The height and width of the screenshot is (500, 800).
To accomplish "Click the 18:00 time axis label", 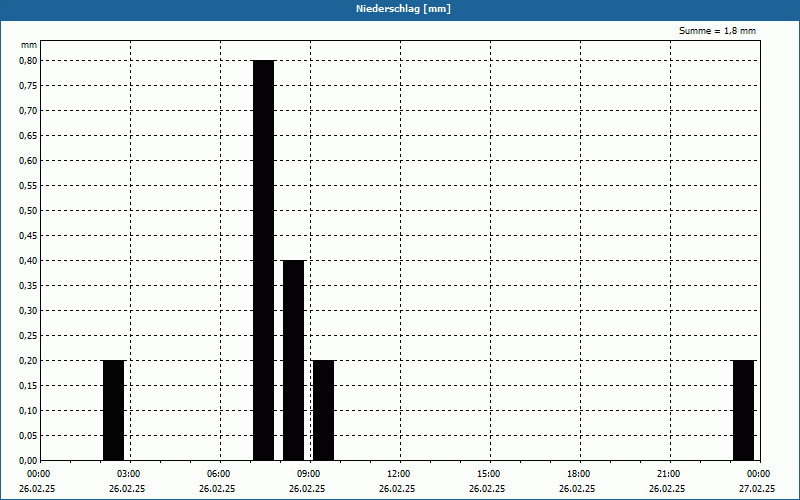I will (578, 474).
